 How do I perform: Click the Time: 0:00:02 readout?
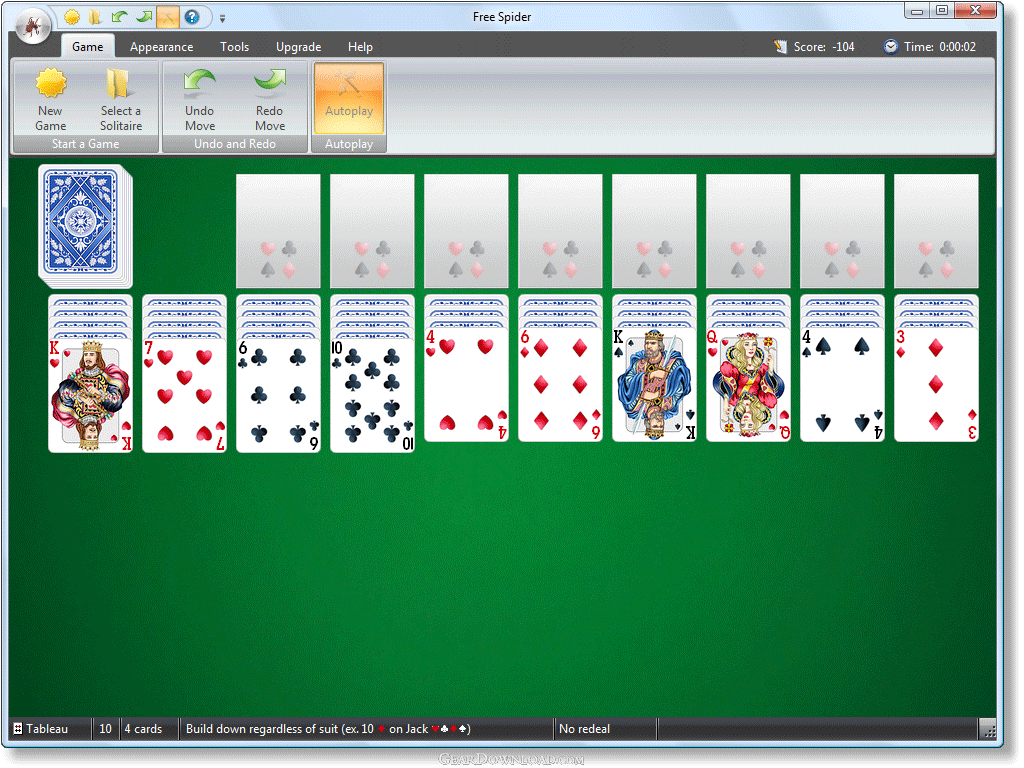click(x=940, y=46)
